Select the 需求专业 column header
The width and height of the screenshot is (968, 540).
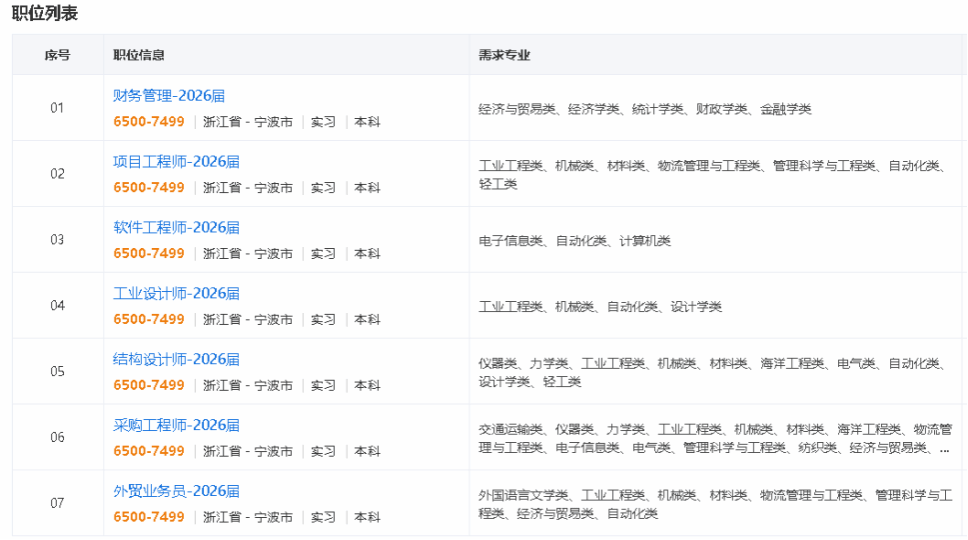pyautogui.click(x=504, y=55)
